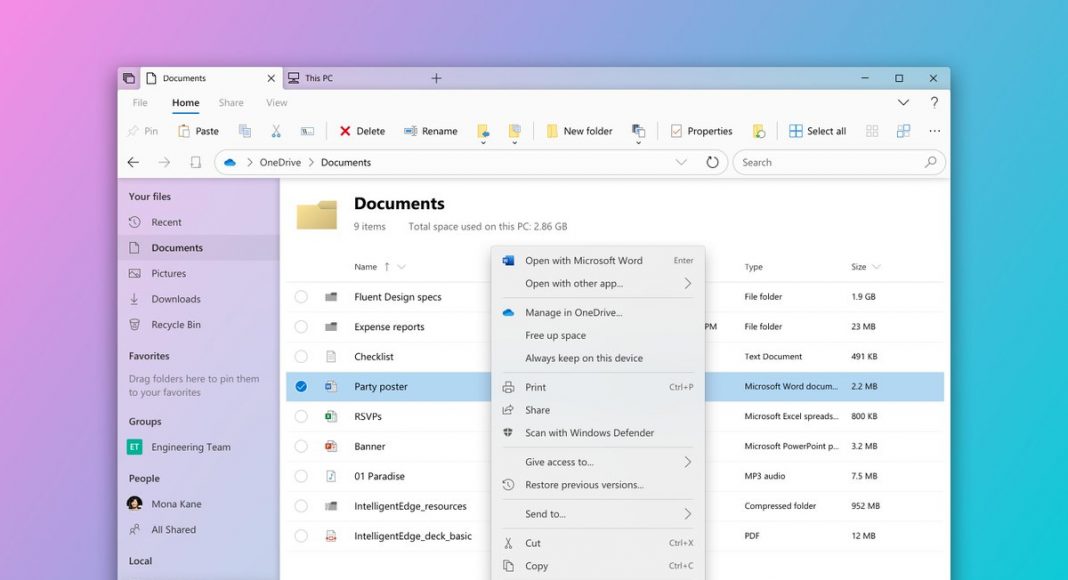Open Properties from the ribbon
The width and height of the screenshot is (1068, 580).
[x=701, y=131]
